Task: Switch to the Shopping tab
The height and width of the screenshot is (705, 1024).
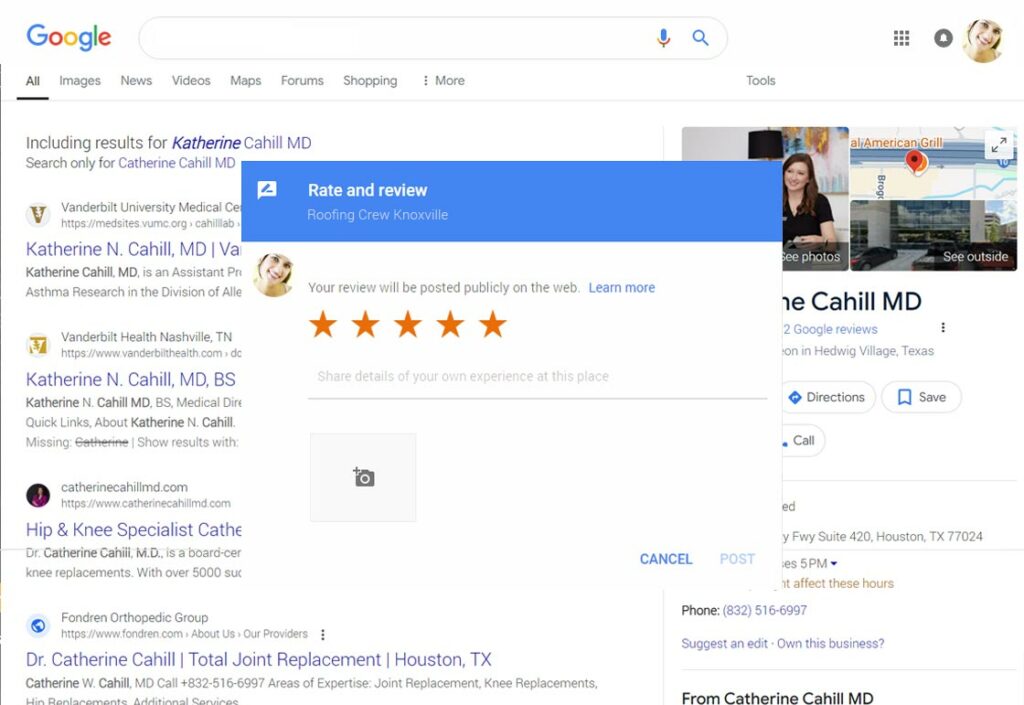Action: click(x=370, y=80)
